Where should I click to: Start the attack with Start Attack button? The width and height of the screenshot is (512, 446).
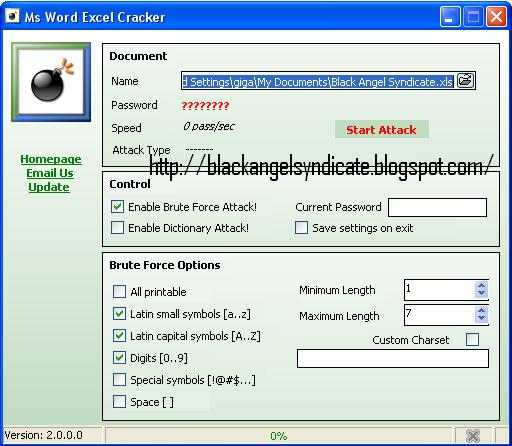(x=381, y=129)
